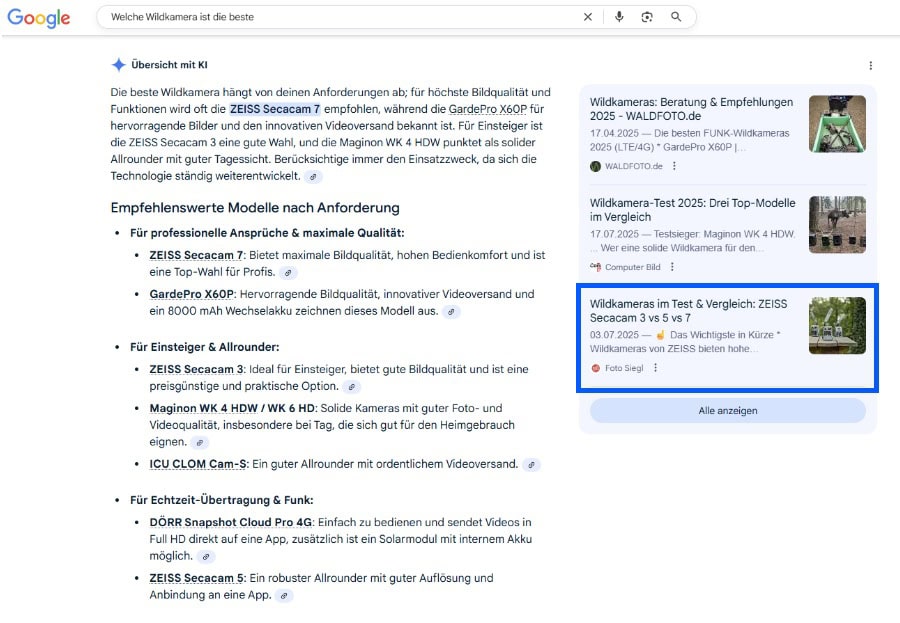Open the Computer Bild result options menu

point(672,267)
